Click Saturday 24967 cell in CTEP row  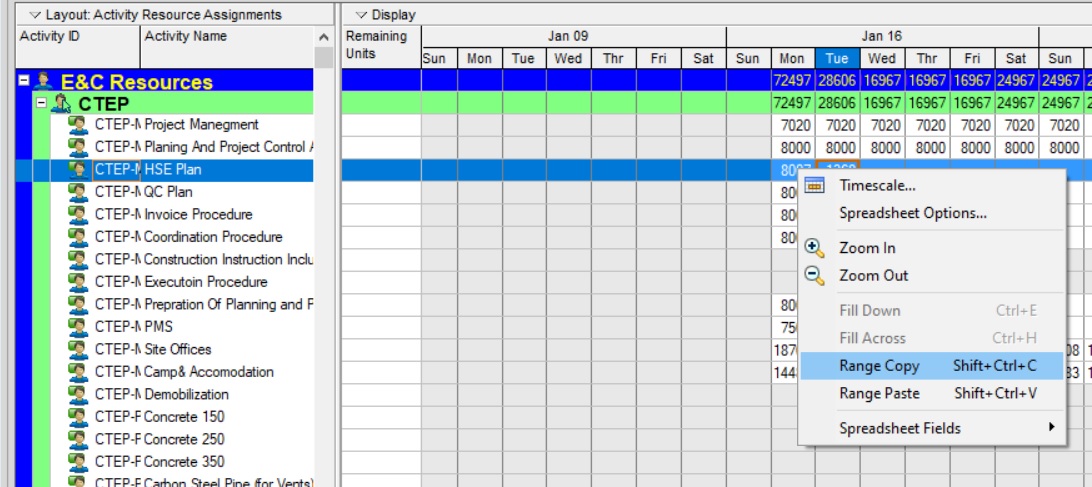click(x=1016, y=103)
